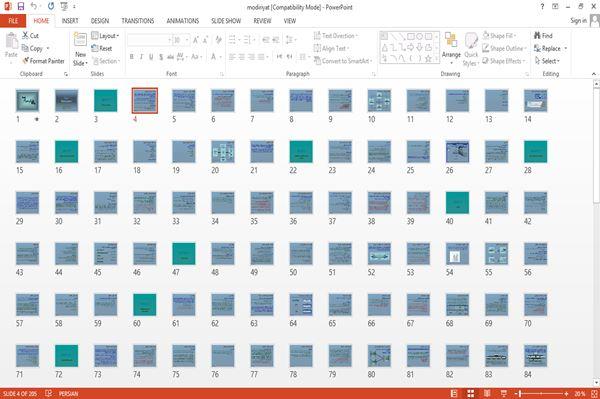This screenshot has height=399, width=600.
Task: Toggle text Shadow formatting
Action: [161, 57]
